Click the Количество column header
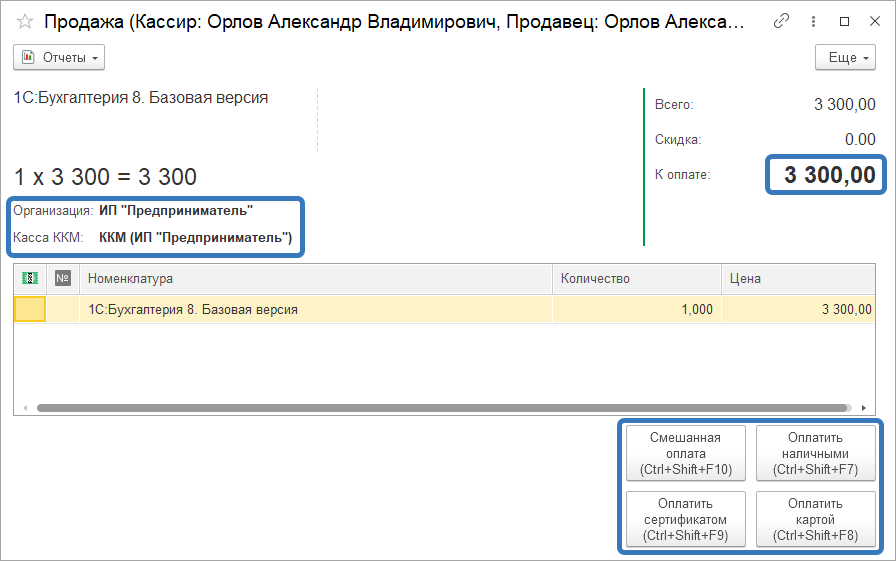896x561 pixels. [637, 279]
